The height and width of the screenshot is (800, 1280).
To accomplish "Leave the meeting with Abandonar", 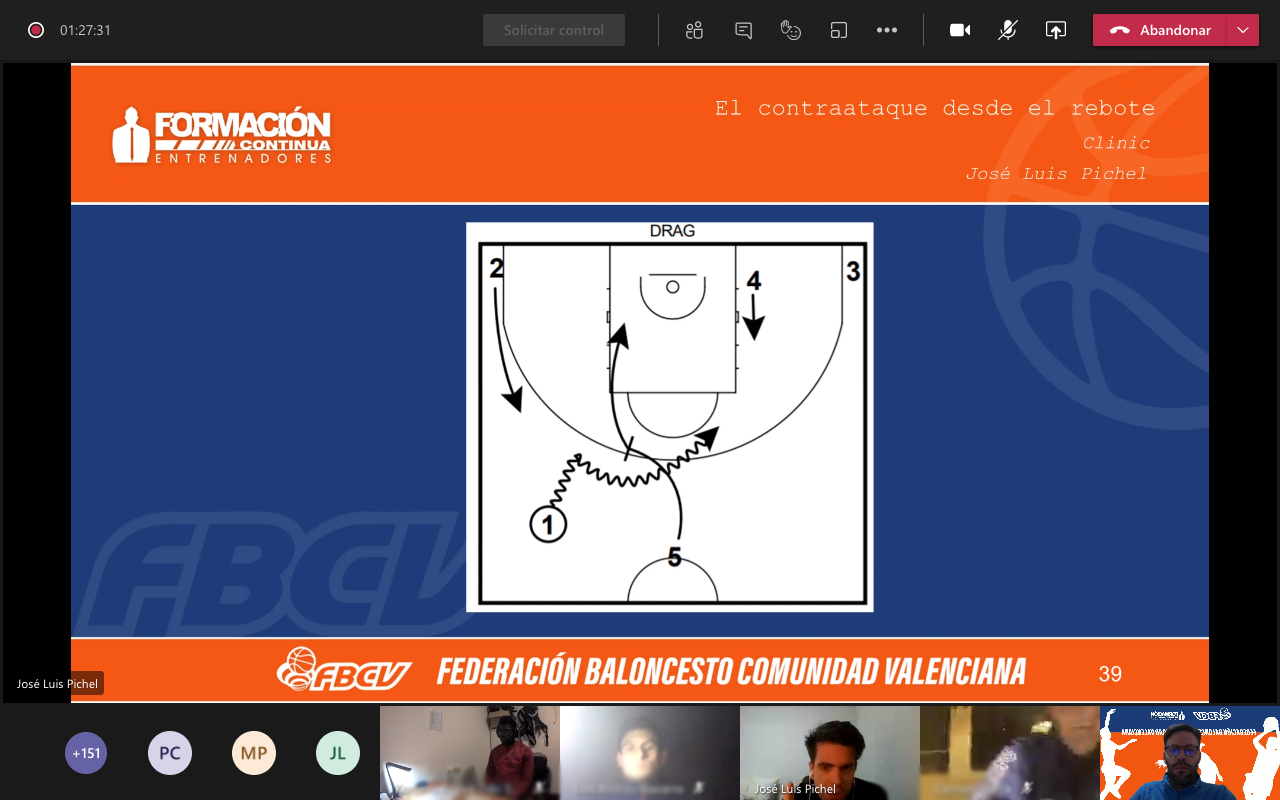I will point(1160,30).
